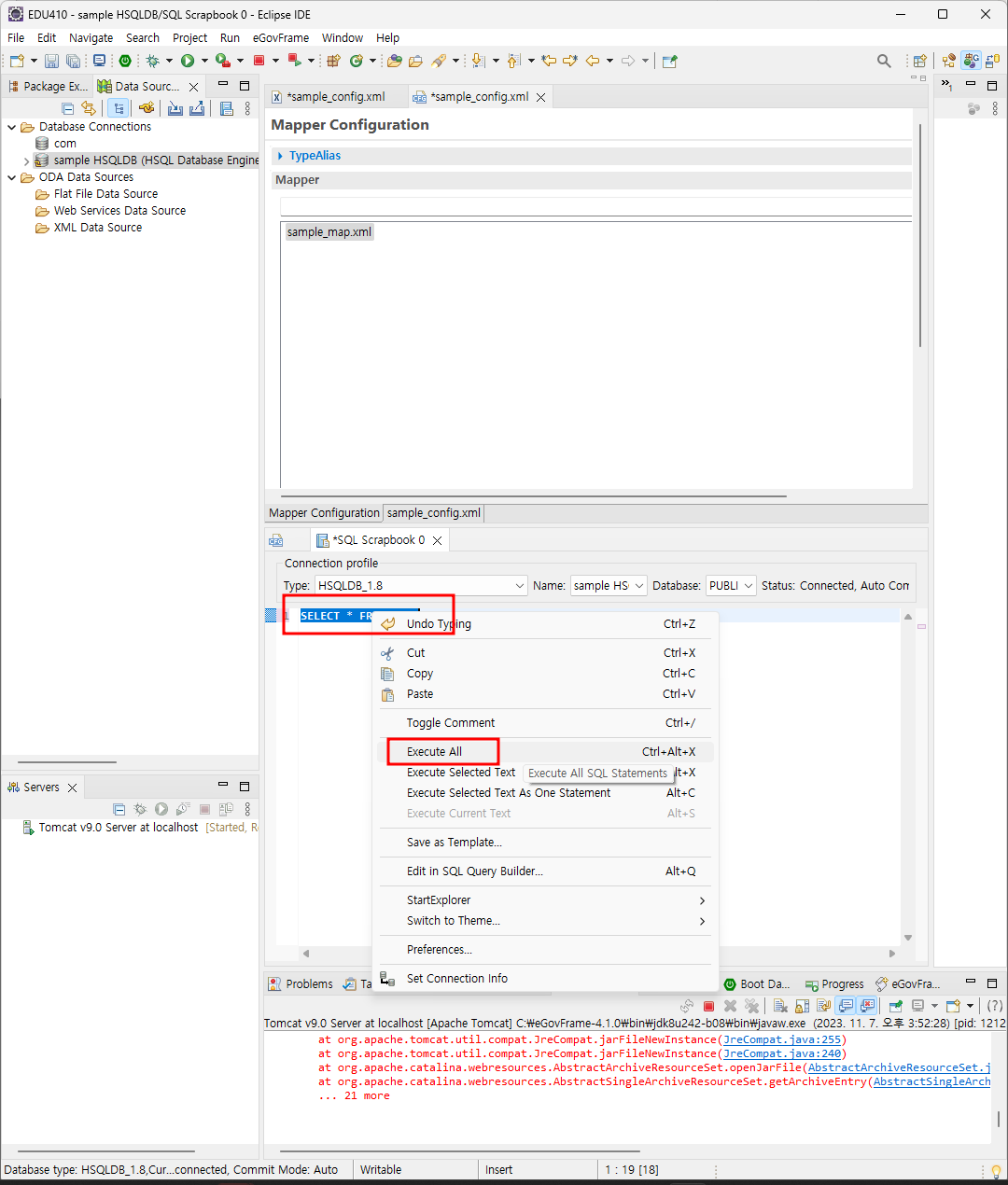Screen dimensions: 1008x1185
Task: Collapse the Database Connections tree node
Action: click(x=11, y=127)
